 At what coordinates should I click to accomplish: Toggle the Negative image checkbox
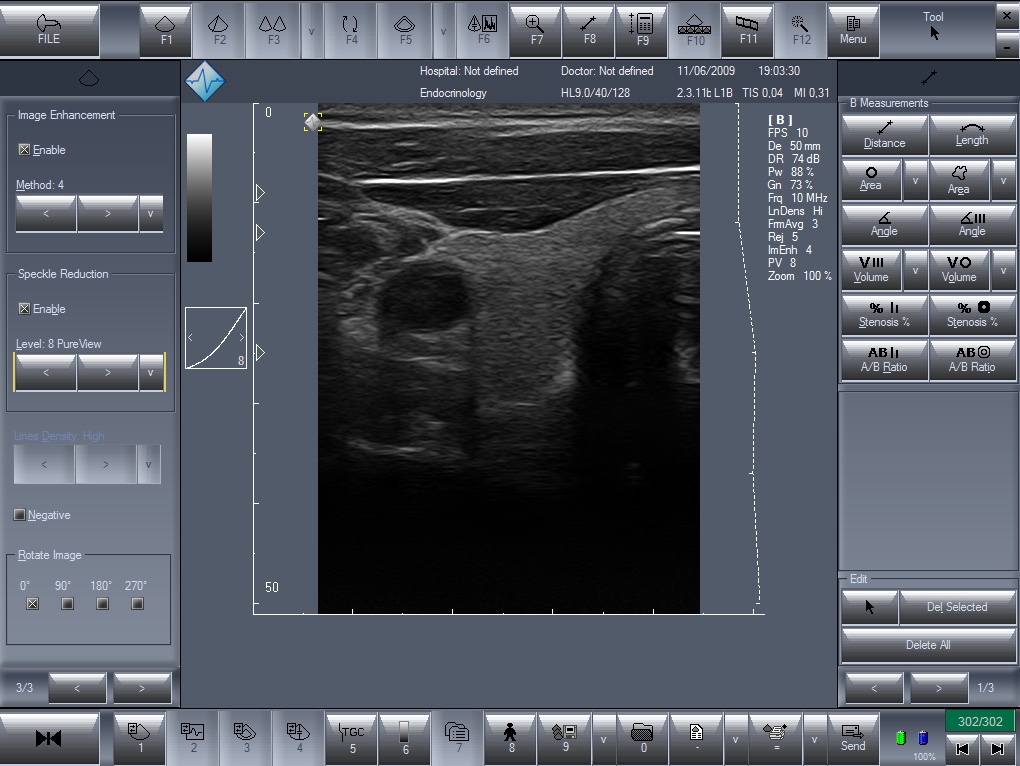click(20, 515)
